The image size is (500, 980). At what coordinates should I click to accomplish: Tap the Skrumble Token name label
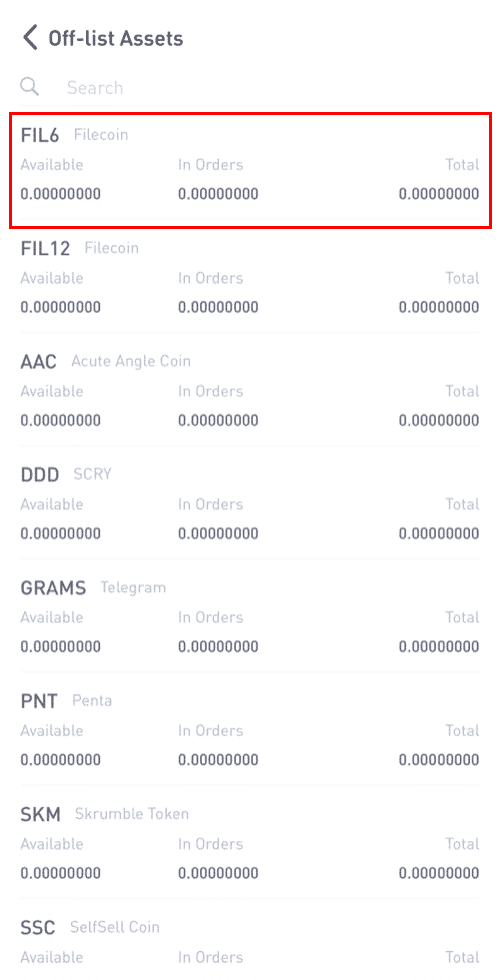point(131,814)
